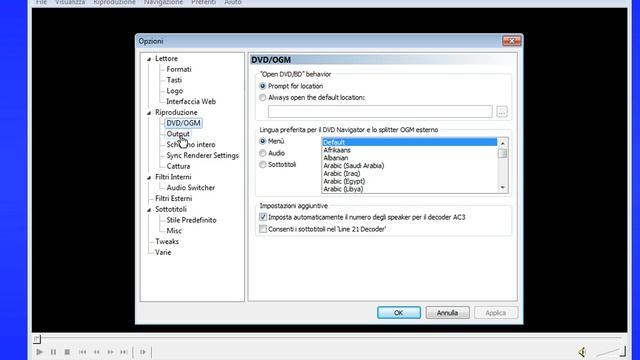Click the volume slider handle
640x360 pixels.
pyautogui.click(x=623, y=351)
